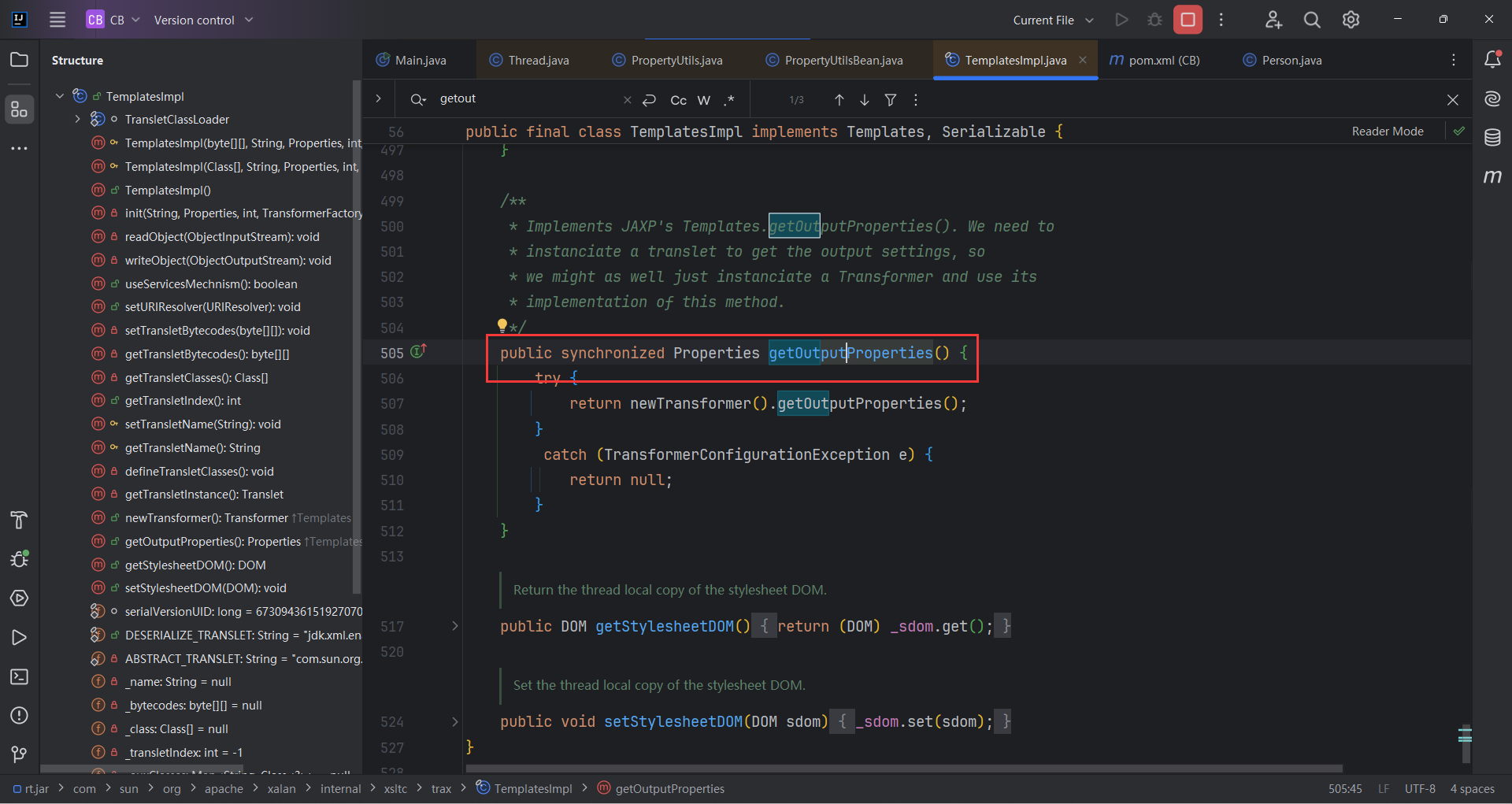
Task: Debug the current file
Action: pos(1154,20)
